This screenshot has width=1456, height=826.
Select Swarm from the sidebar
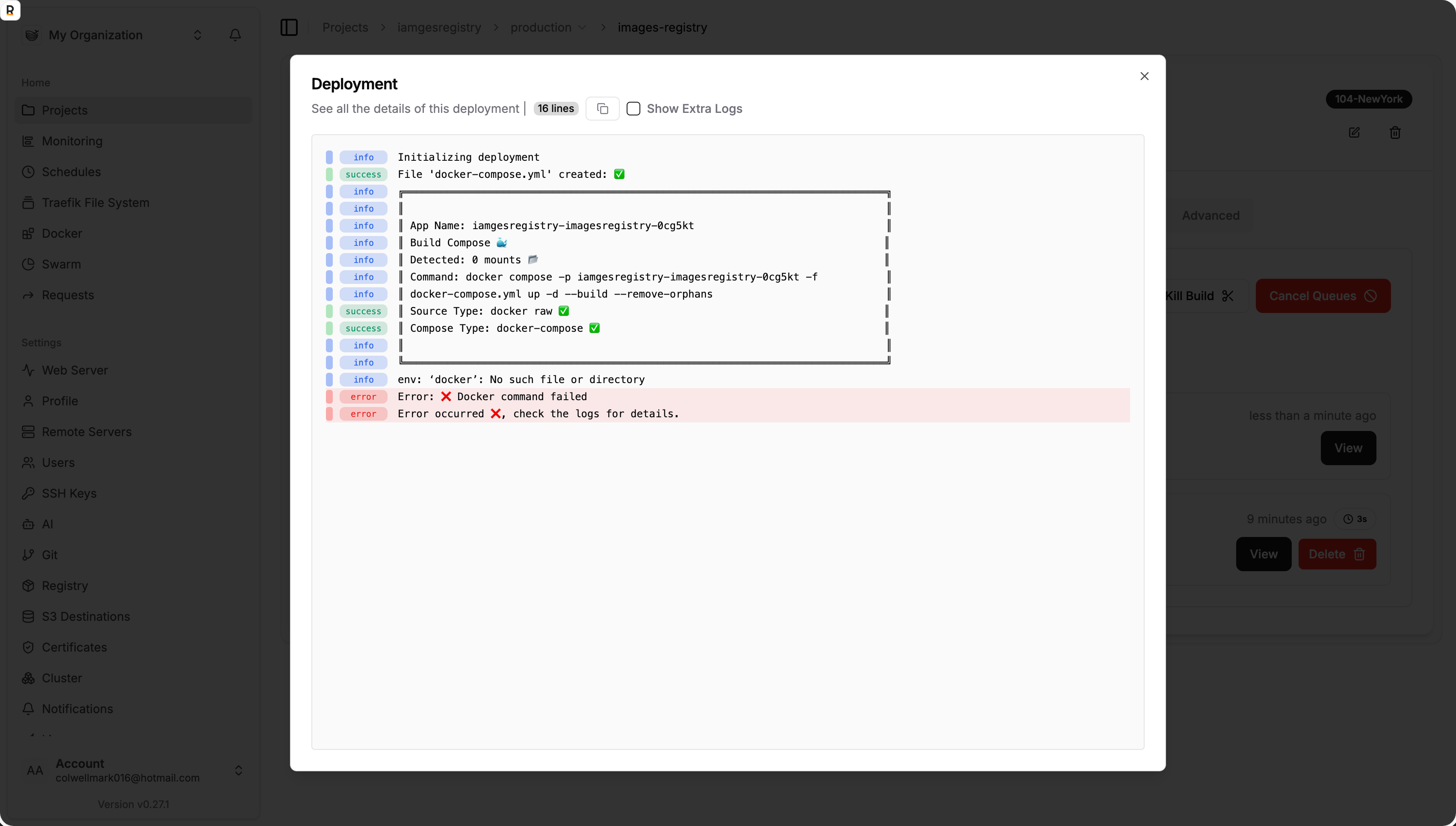(x=61, y=264)
